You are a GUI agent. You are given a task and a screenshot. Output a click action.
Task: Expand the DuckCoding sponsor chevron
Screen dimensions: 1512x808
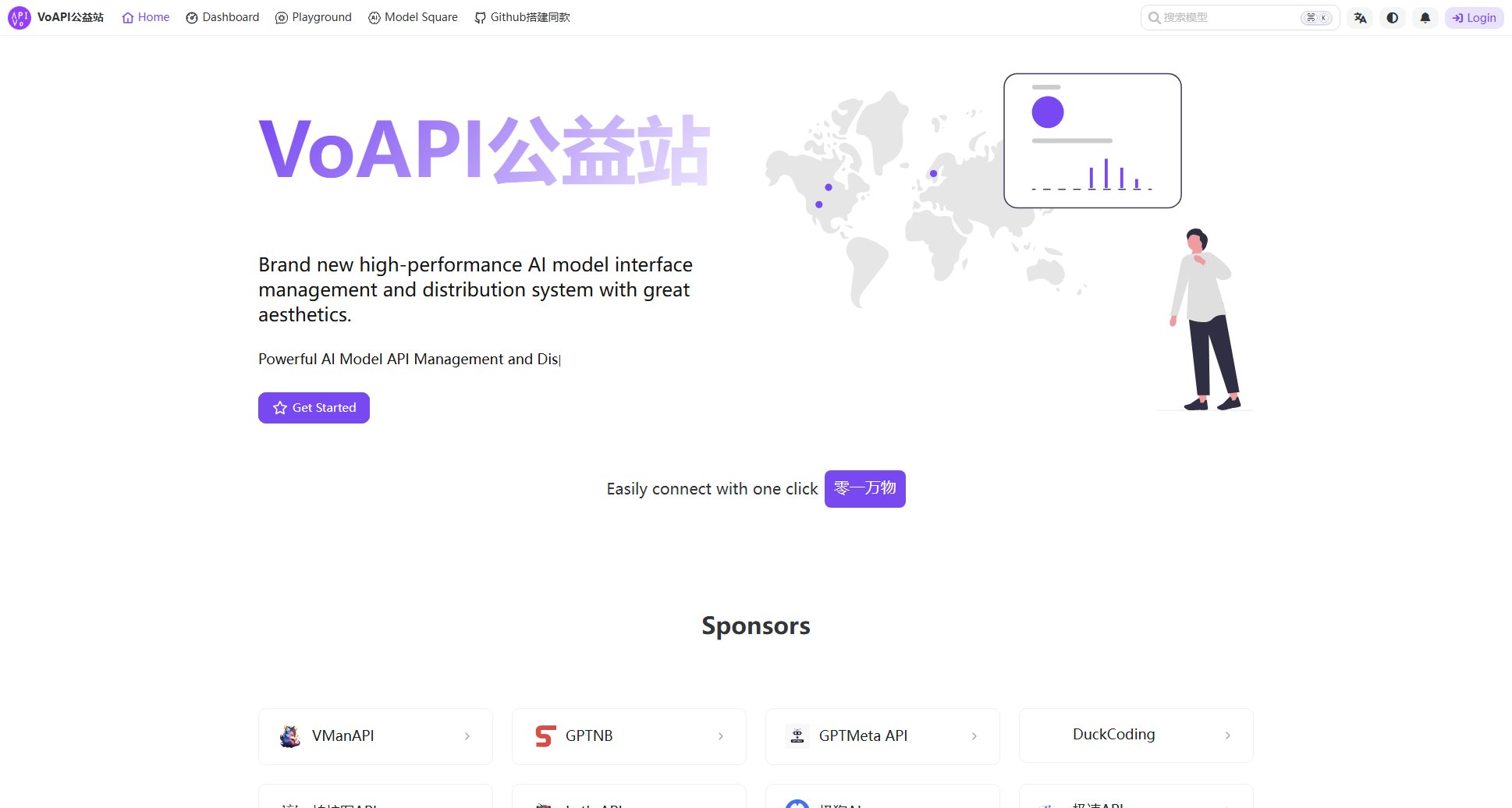(x=1228, y=735)
